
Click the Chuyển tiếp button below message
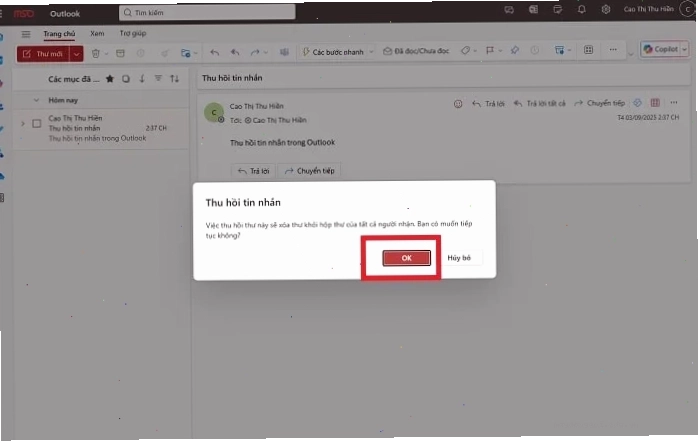tap(310, 171)
